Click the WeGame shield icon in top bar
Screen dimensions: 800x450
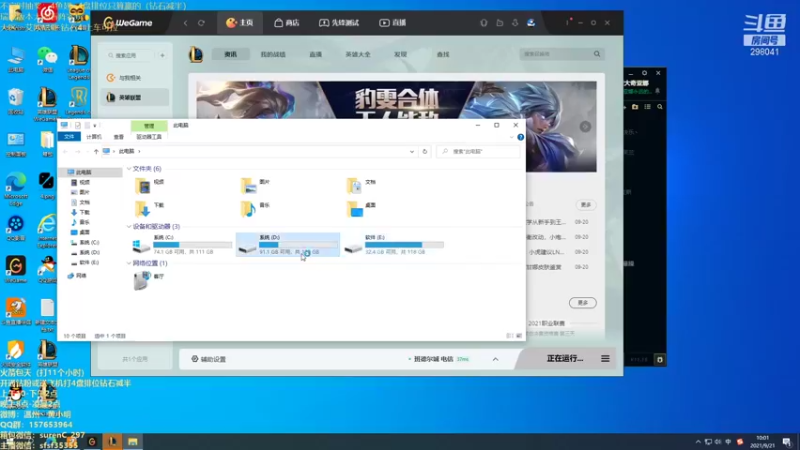click(484, 23)
